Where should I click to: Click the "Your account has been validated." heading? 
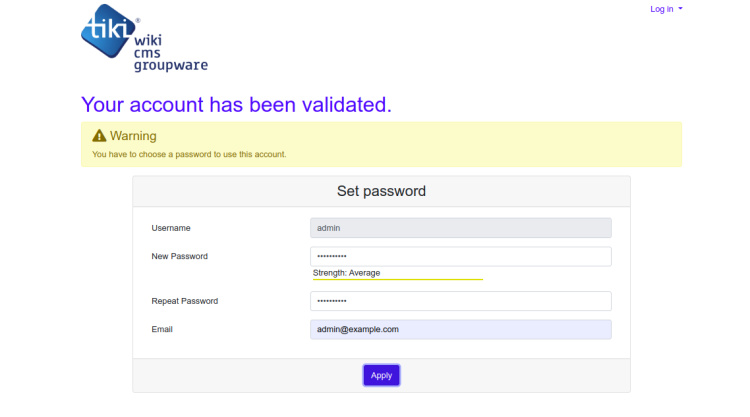(x=236, y=104)
